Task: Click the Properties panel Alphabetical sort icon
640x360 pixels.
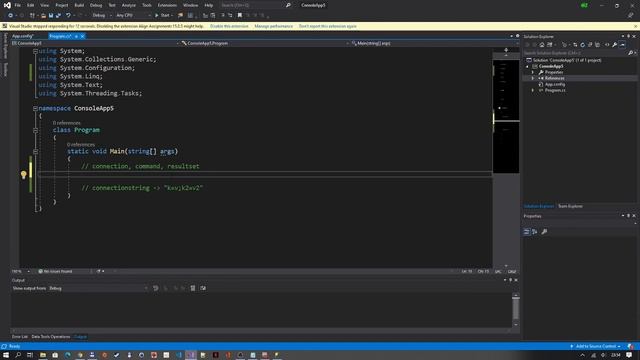Action: coord(535,232)
